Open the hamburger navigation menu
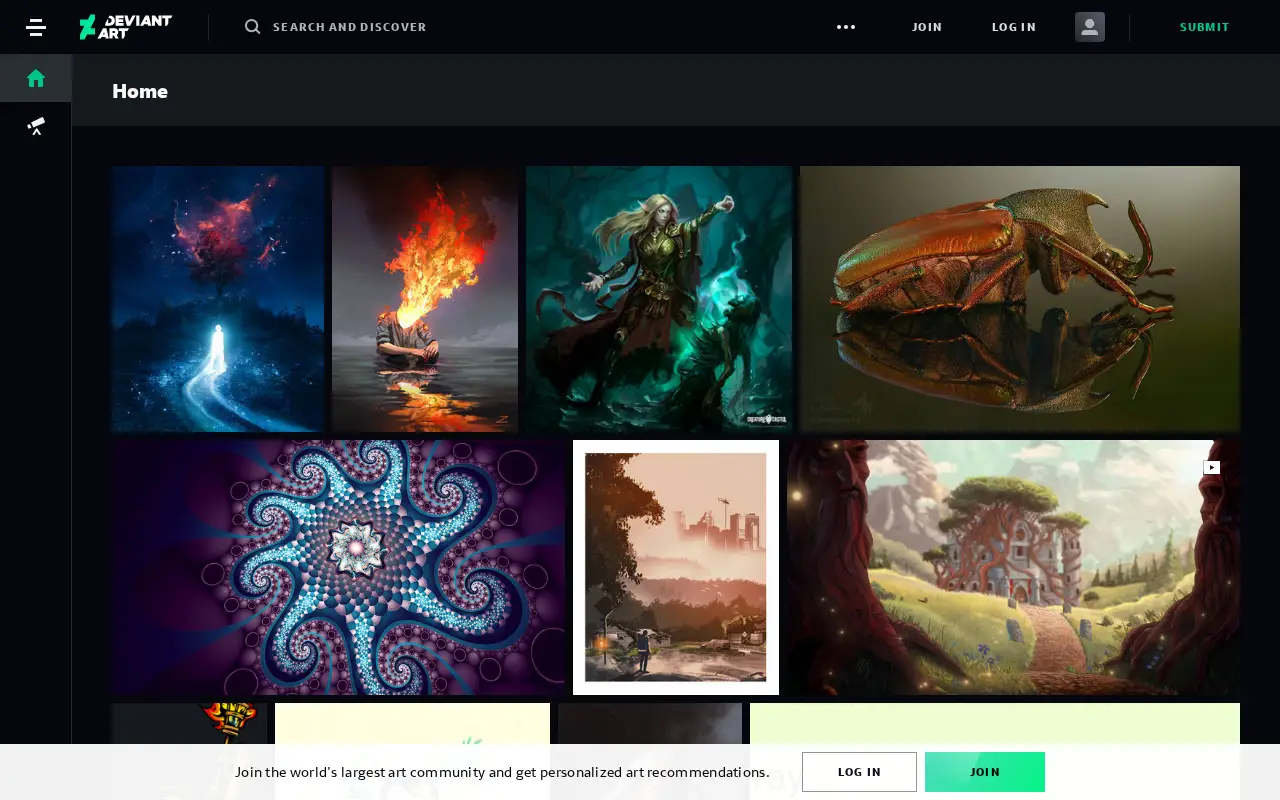 36,27
